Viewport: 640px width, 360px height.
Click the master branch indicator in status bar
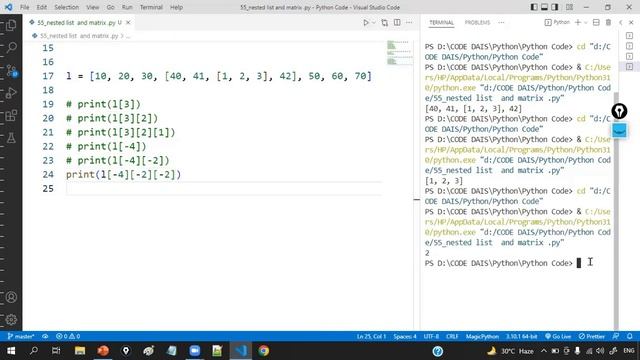(x=20, y=336)
